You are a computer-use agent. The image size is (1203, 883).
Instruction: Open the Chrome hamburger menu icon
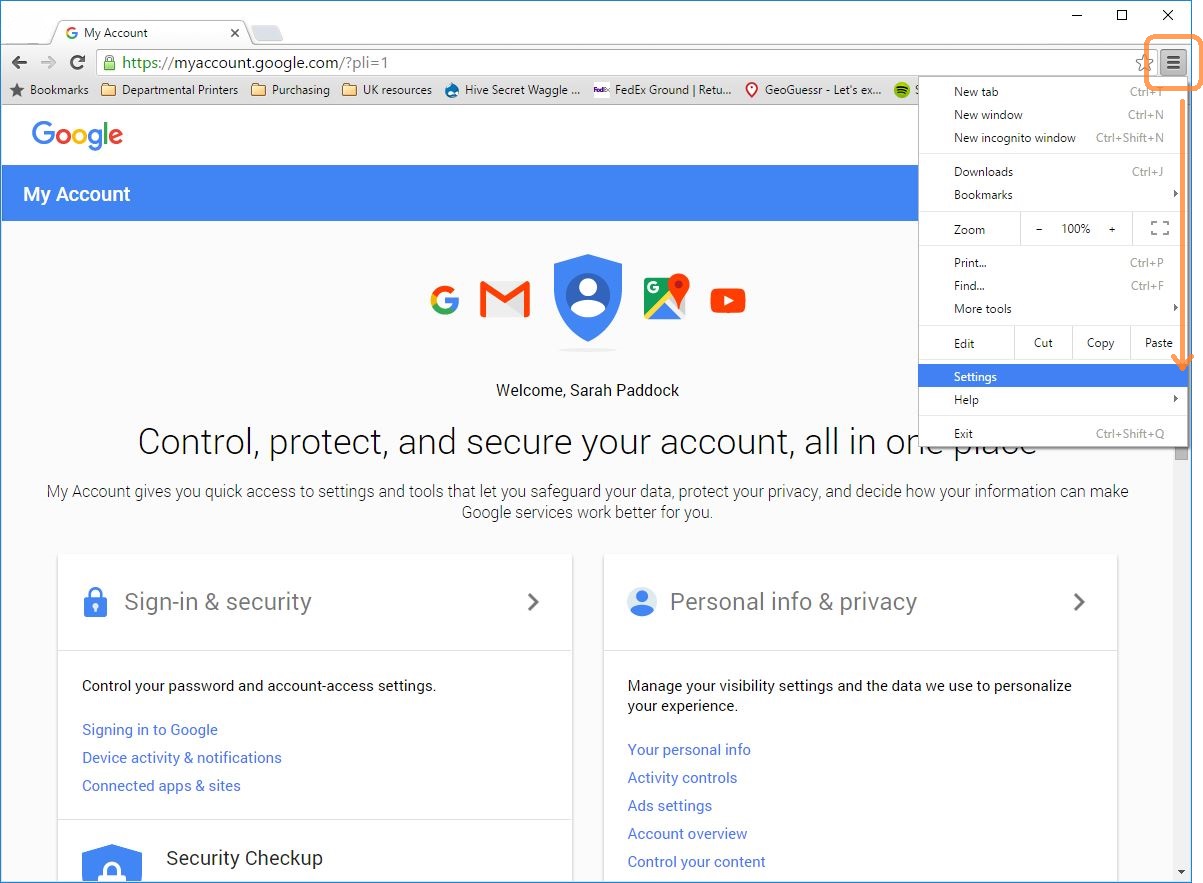(x=1173, y=62)
